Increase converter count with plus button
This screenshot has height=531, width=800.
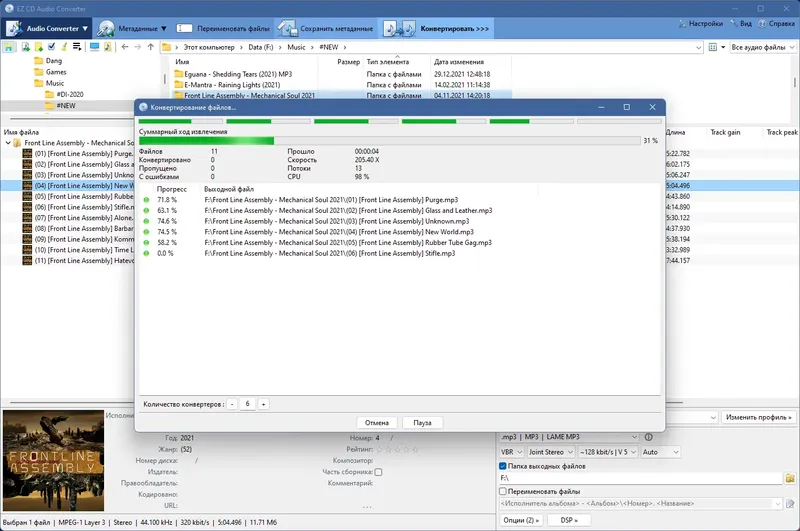[x=263, y=404]
